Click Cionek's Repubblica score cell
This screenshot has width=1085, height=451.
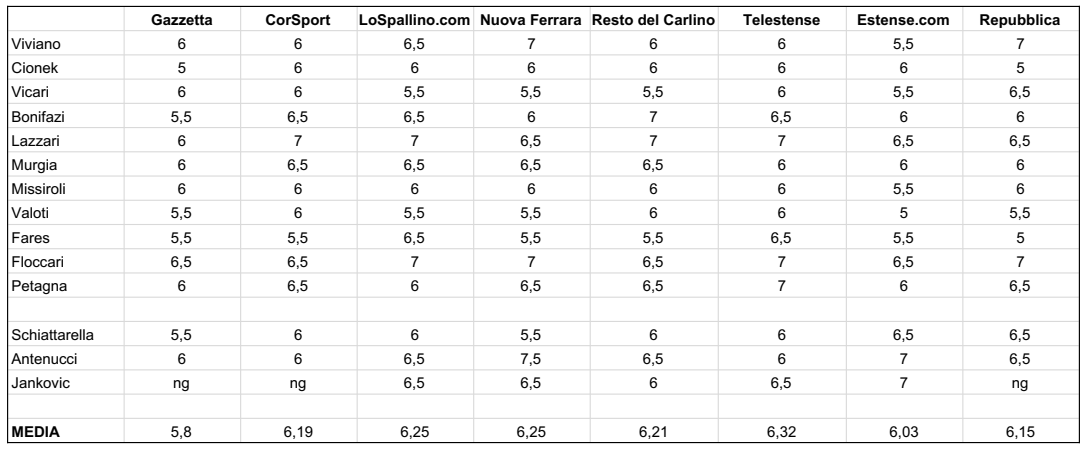(x=1019, y=68)
